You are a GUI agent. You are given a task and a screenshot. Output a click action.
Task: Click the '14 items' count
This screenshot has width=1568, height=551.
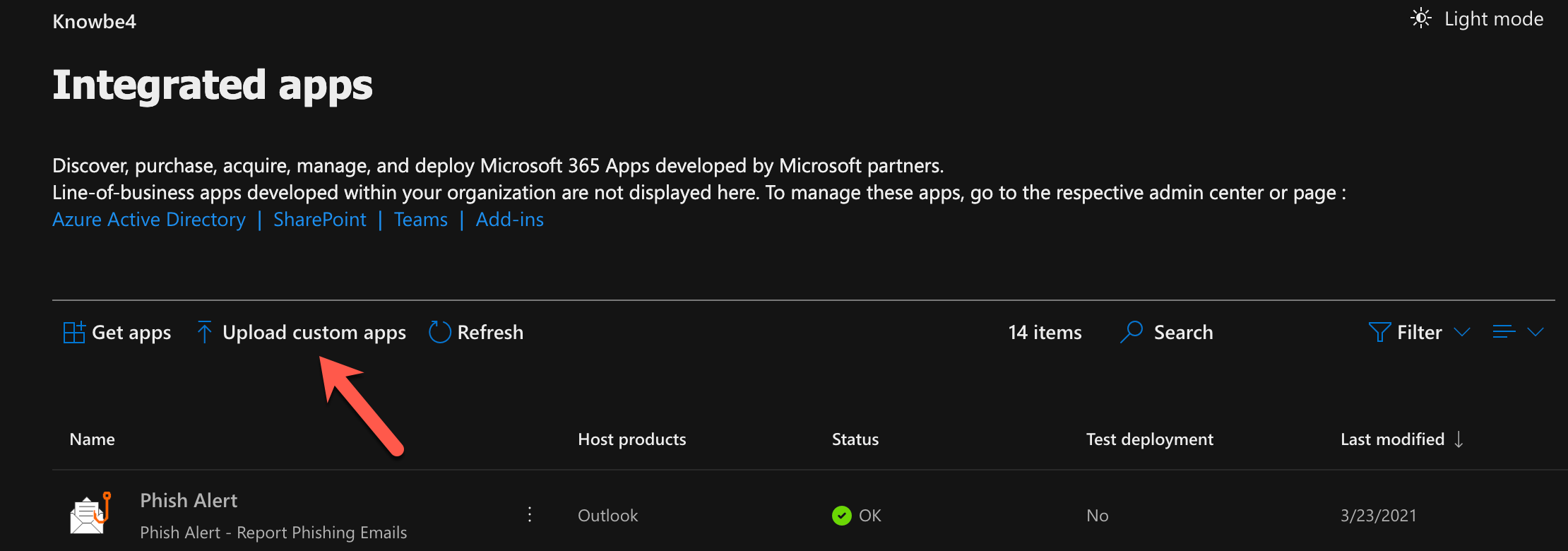(1045, 332)
